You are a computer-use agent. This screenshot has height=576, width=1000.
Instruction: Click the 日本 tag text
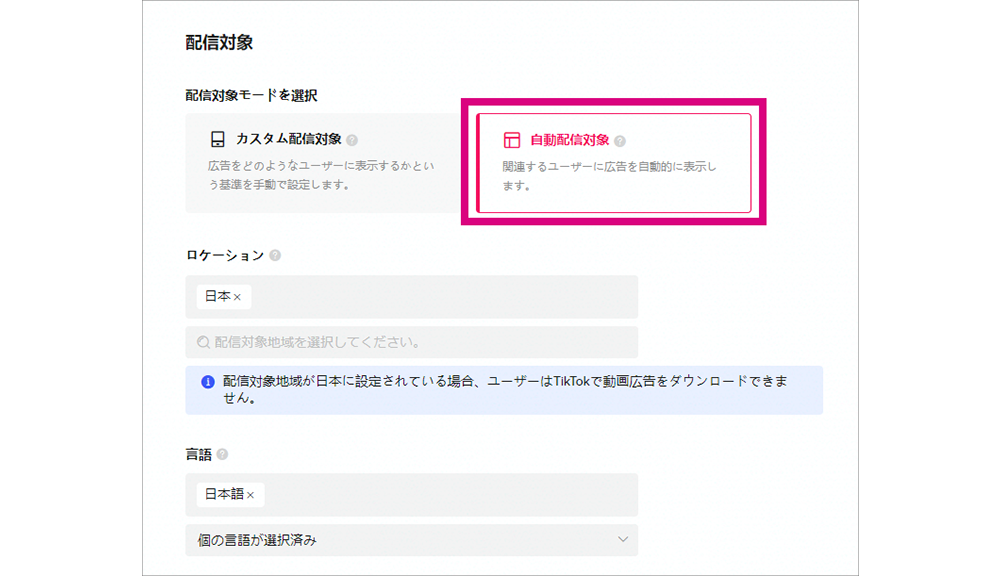[x=217, y=297]
